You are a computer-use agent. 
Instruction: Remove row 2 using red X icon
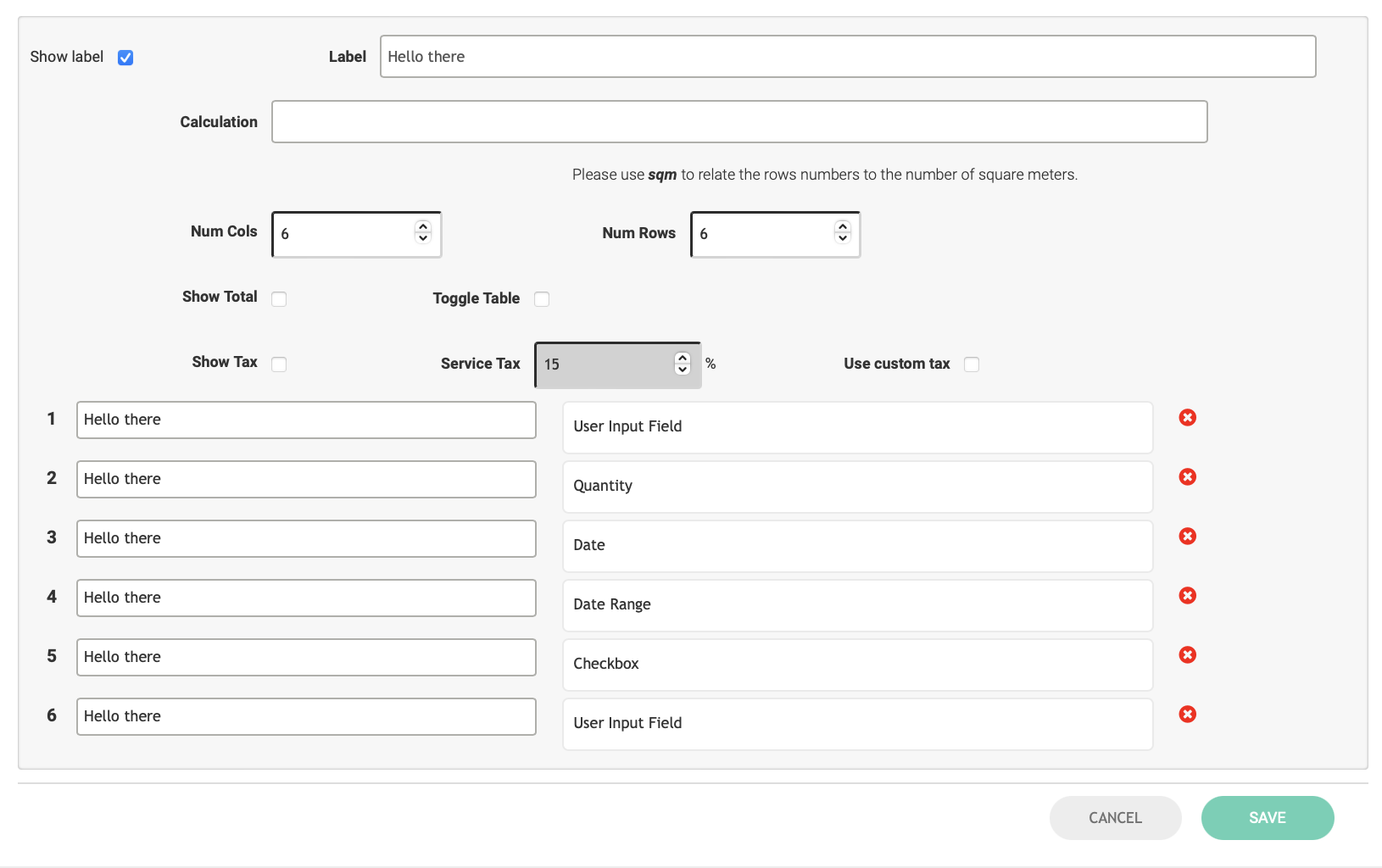click(1187, 477)
